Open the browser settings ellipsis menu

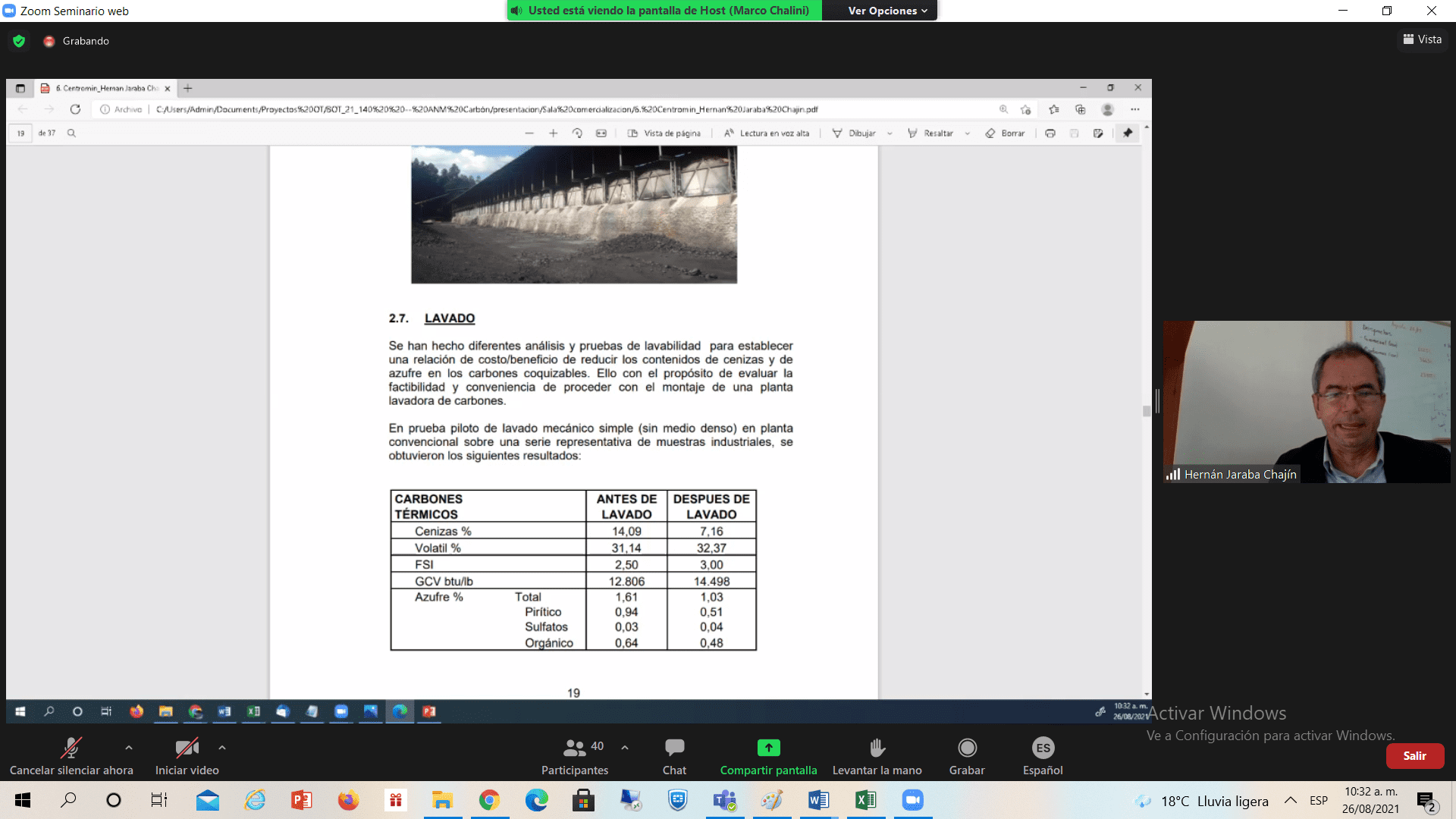tap(1134, 109)
